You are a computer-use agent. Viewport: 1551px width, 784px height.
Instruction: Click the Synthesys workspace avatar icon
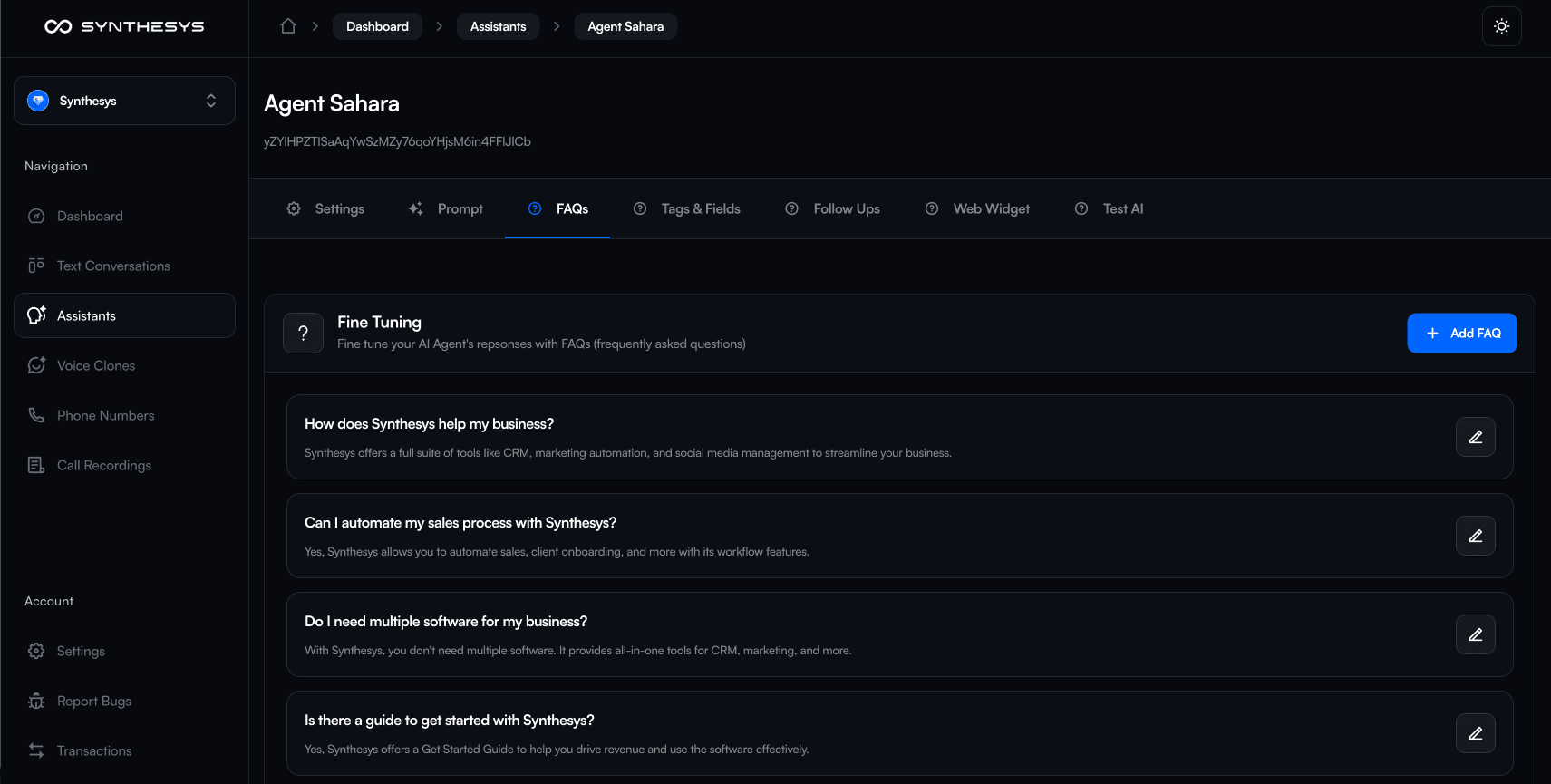38,101
